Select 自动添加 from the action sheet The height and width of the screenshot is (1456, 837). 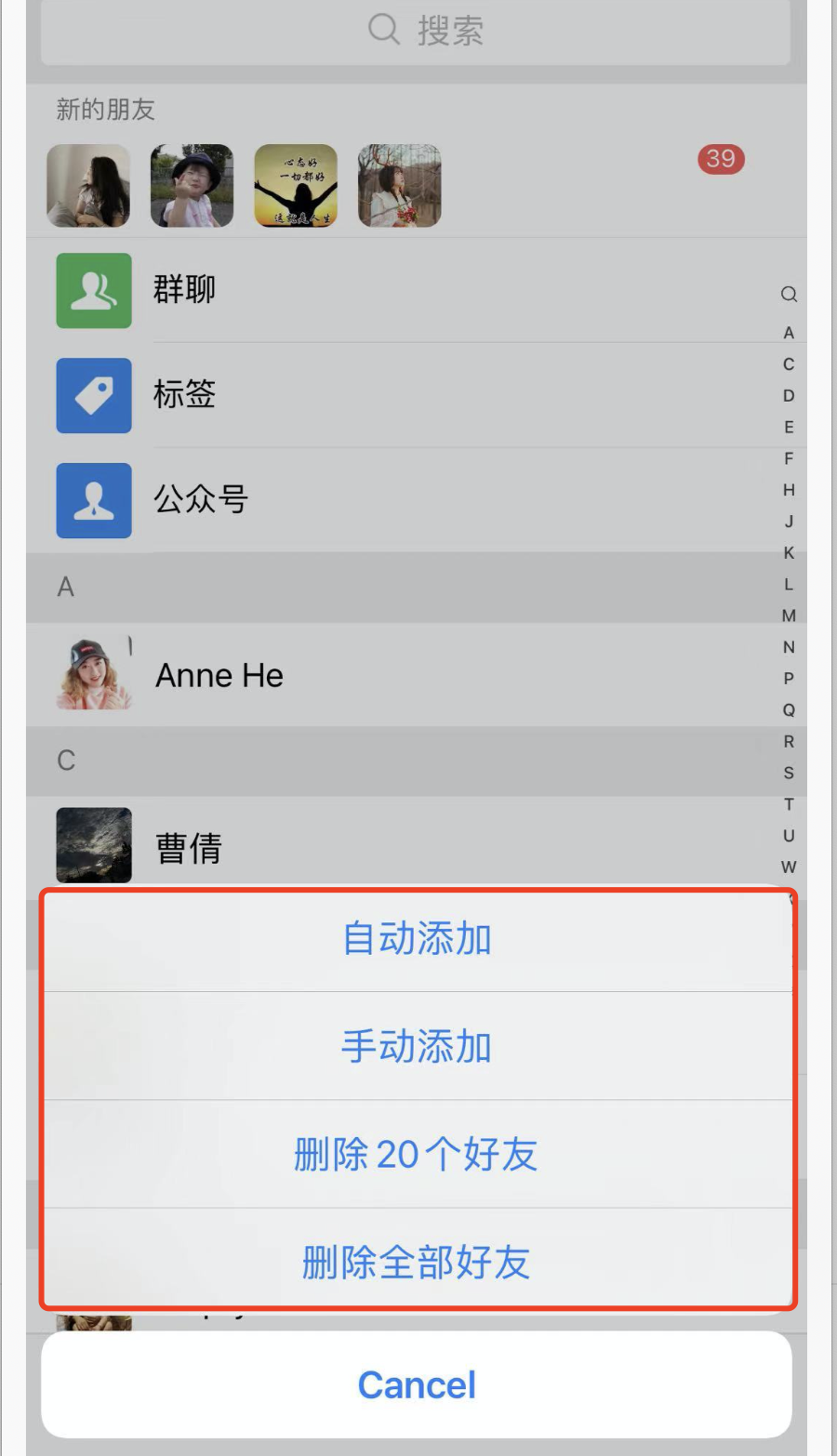click(418, 939)
